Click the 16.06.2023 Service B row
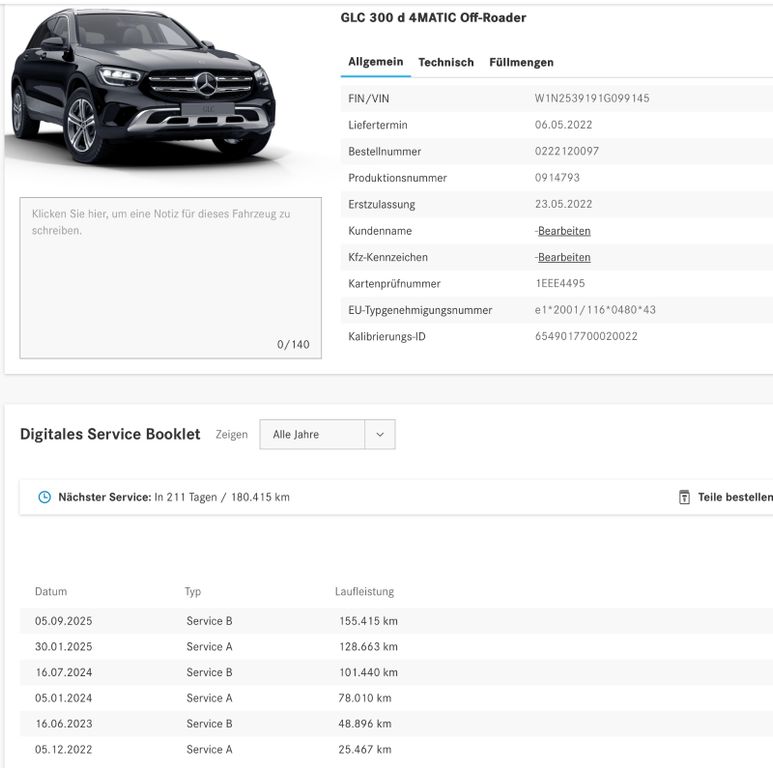The height and width of the screenshot is (768, 773). (x=209, y=724)
